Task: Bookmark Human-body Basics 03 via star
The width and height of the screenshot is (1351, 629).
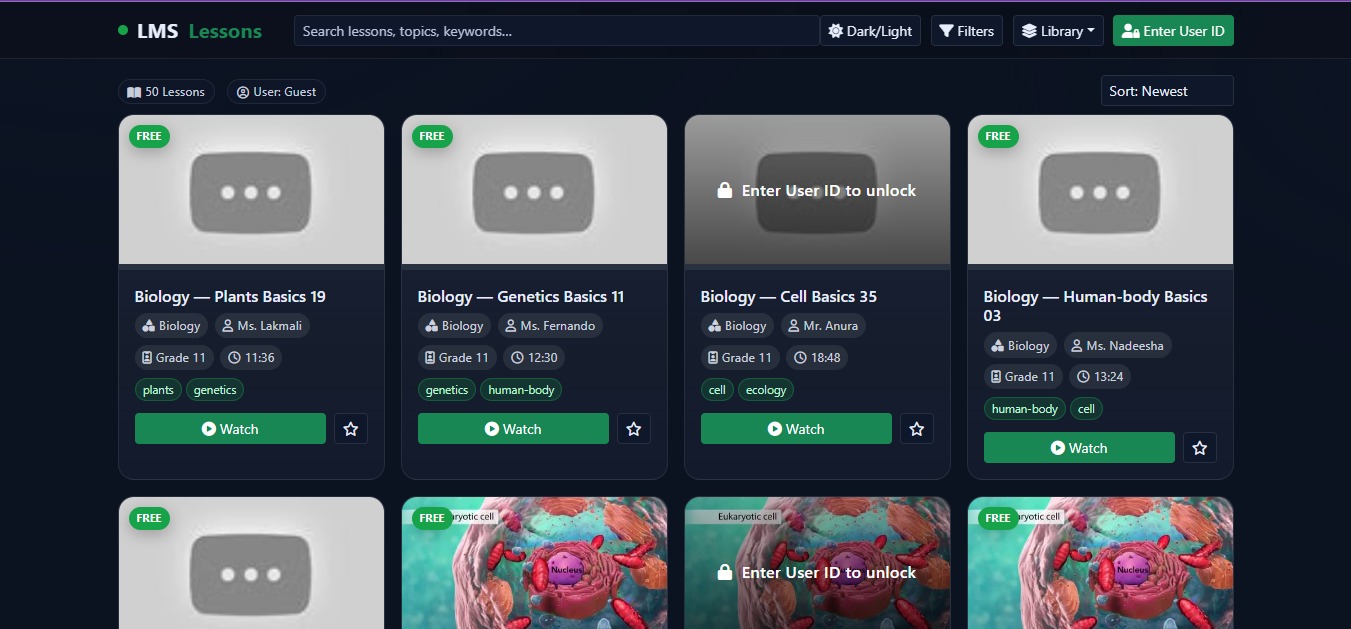Action: (1199, 448)
